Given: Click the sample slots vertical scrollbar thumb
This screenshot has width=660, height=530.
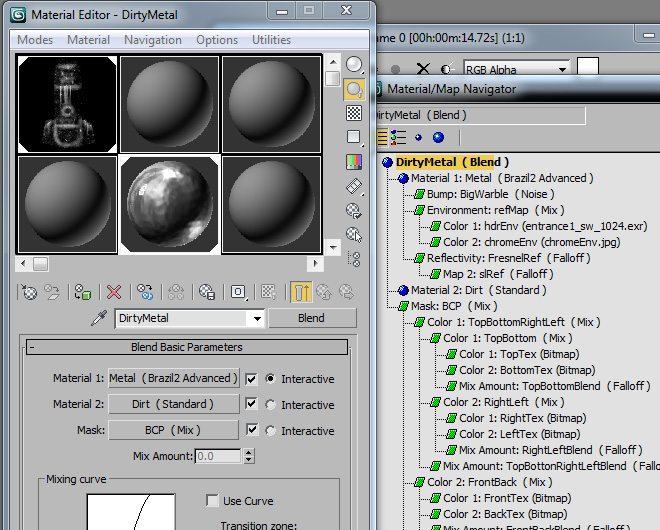Looking at the screenshot, I should pos(333,79).
